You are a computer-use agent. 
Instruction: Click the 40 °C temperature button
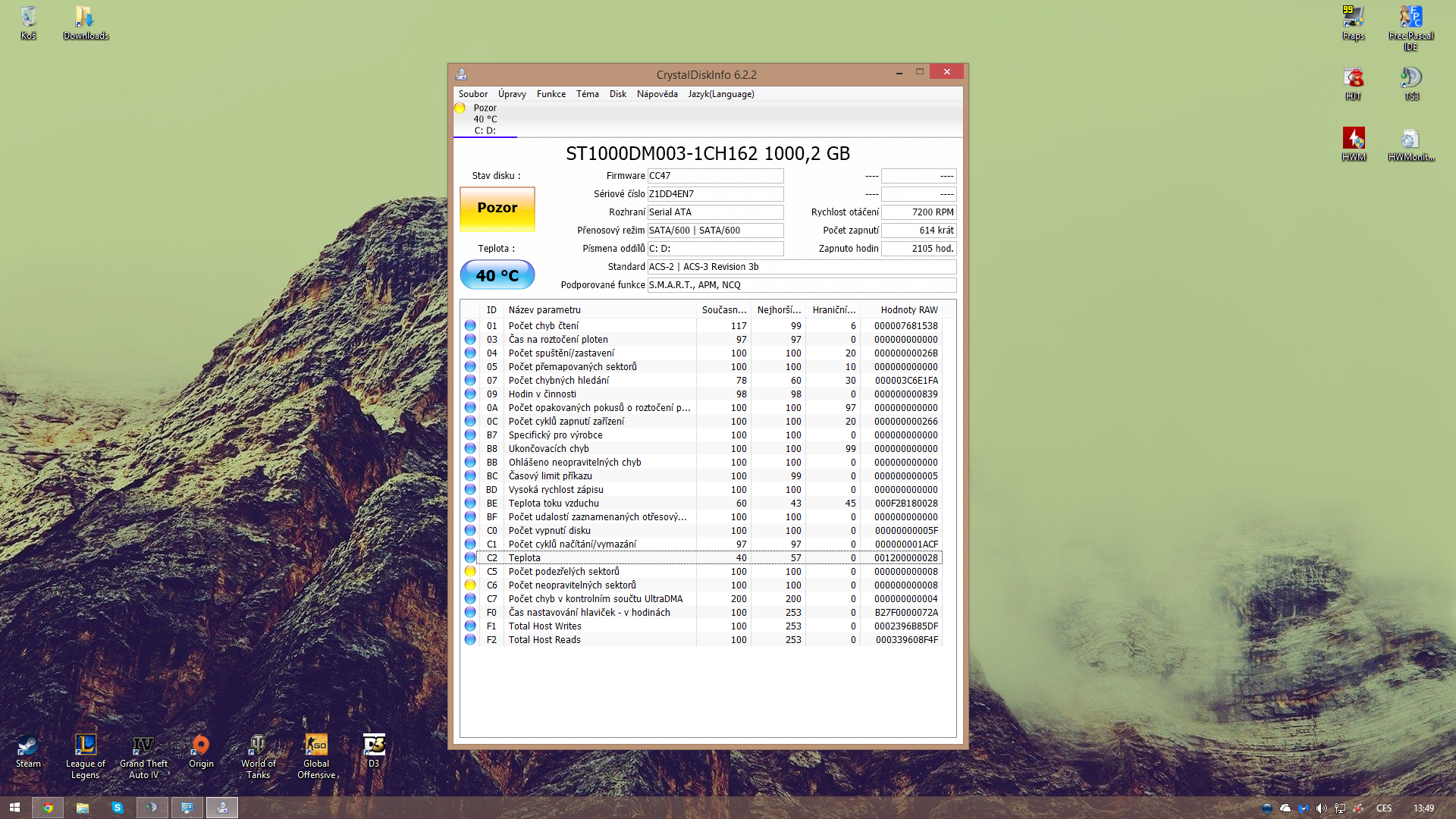click(x=497, y=275)
